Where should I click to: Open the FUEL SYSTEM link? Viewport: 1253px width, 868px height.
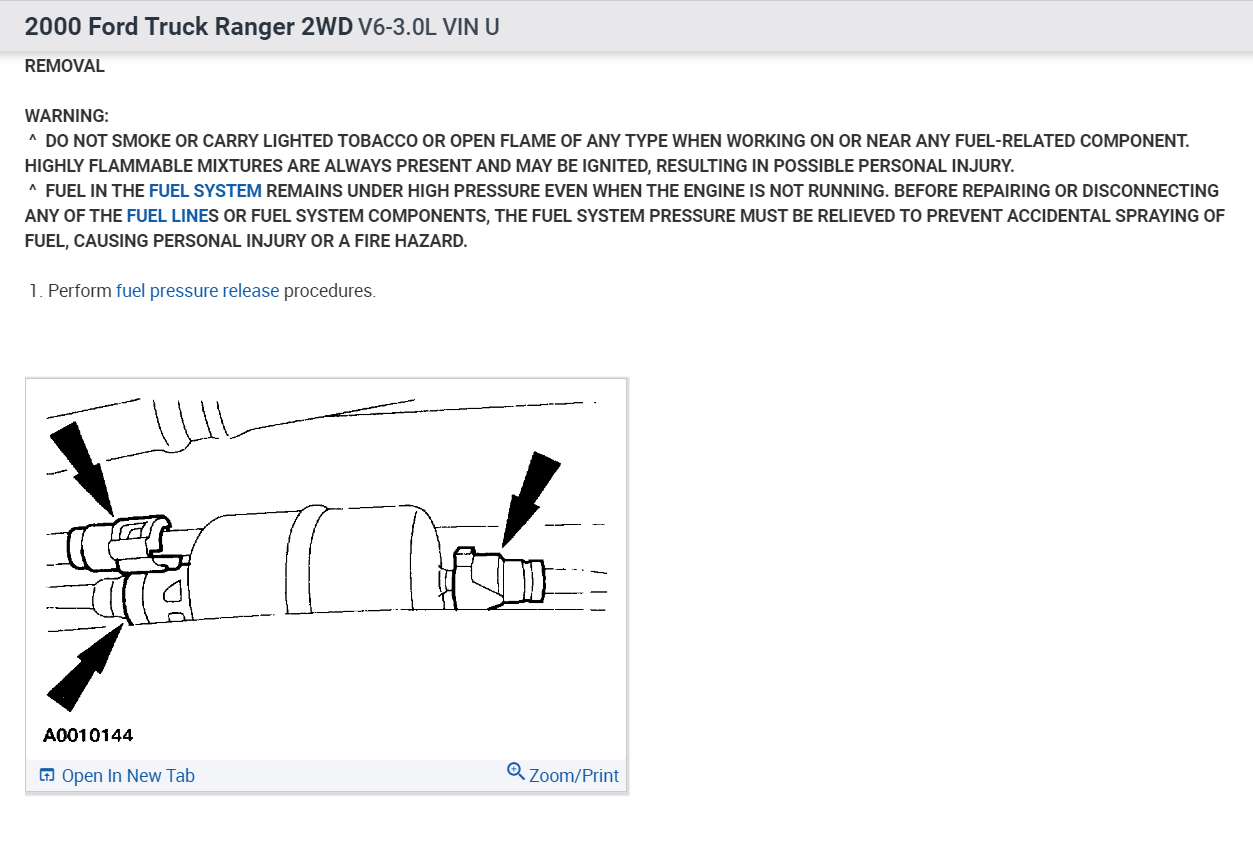tap(205, 191)
